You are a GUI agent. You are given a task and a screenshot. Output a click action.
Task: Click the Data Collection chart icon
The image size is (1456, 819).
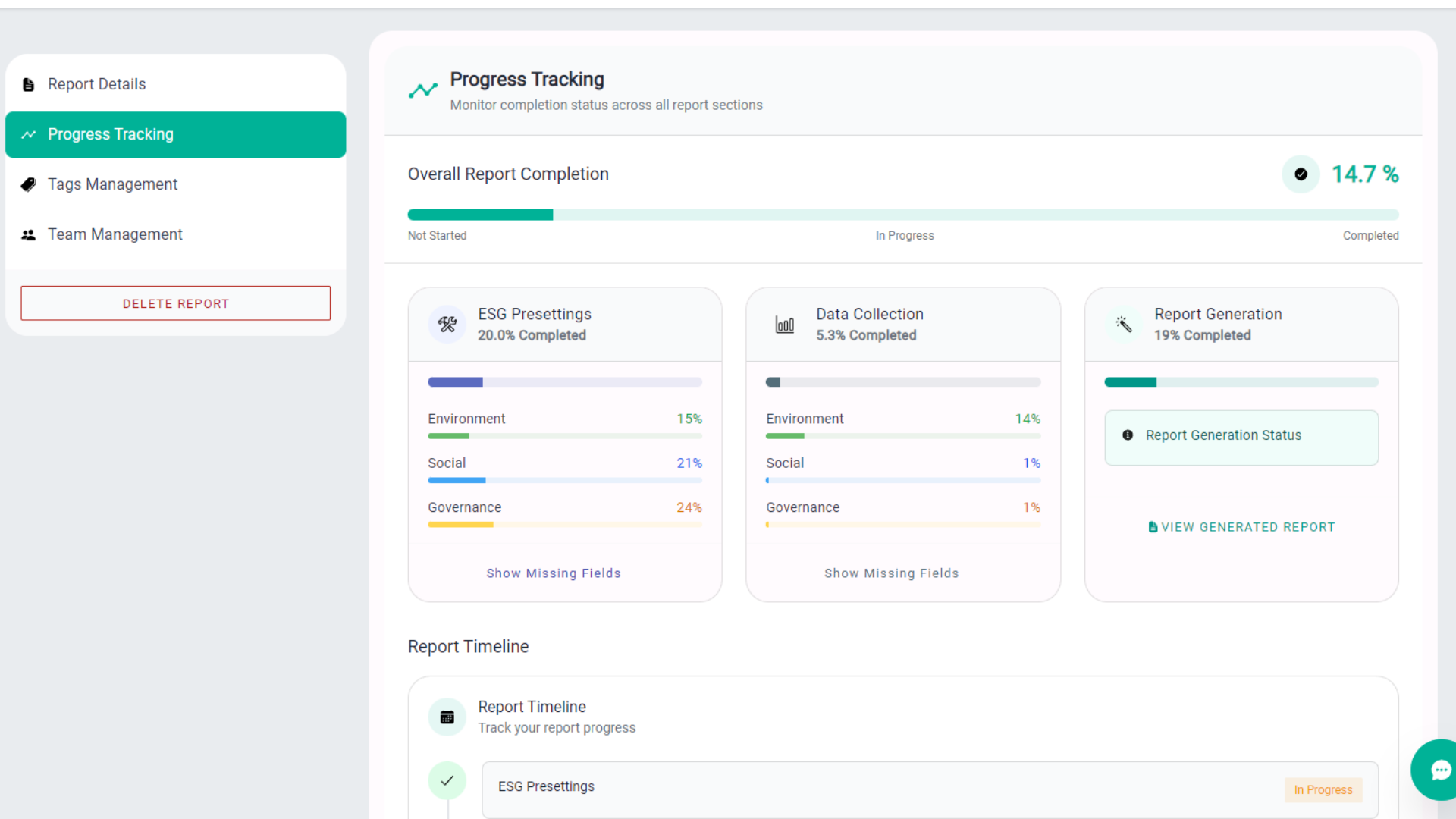coord(785,325)
